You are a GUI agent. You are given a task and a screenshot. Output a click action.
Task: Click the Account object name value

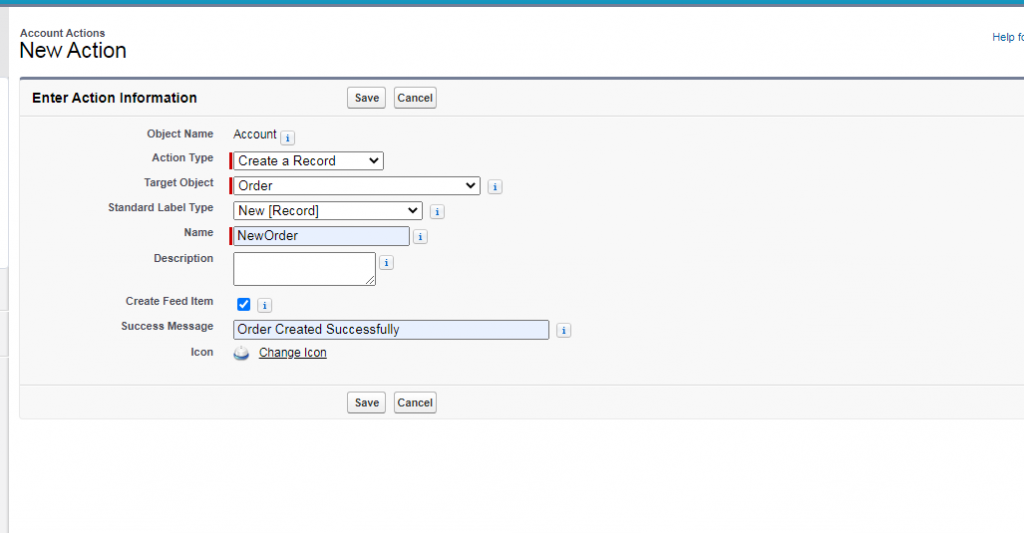(x=255, y=134)
